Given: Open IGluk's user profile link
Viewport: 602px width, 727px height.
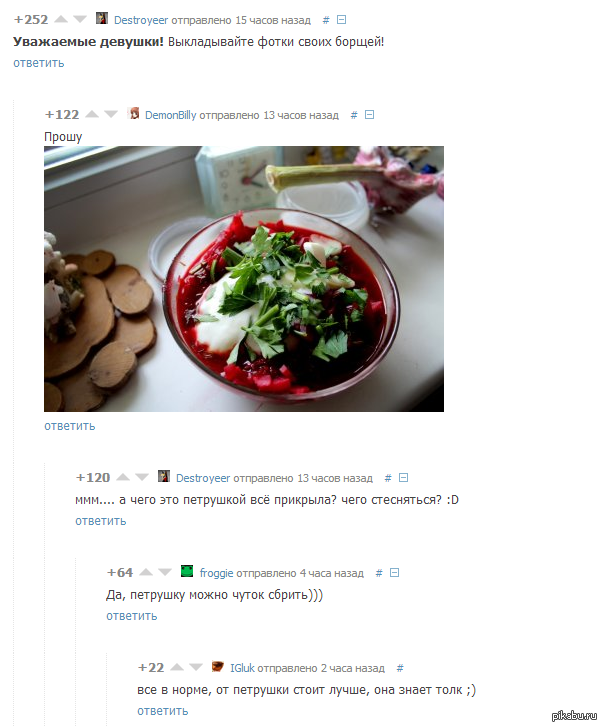Looking at the screenshot, I should [x=243, y=668].
